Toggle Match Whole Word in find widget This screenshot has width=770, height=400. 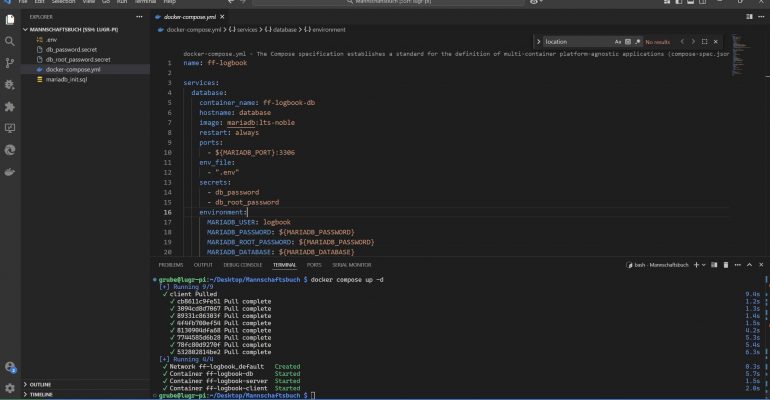tap(628, 42)
